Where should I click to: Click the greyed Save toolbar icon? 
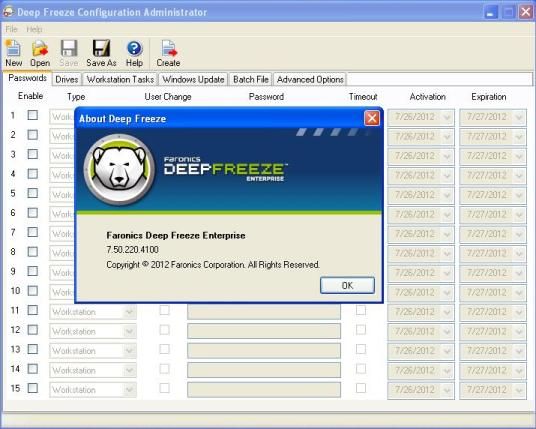click(69, 49)
